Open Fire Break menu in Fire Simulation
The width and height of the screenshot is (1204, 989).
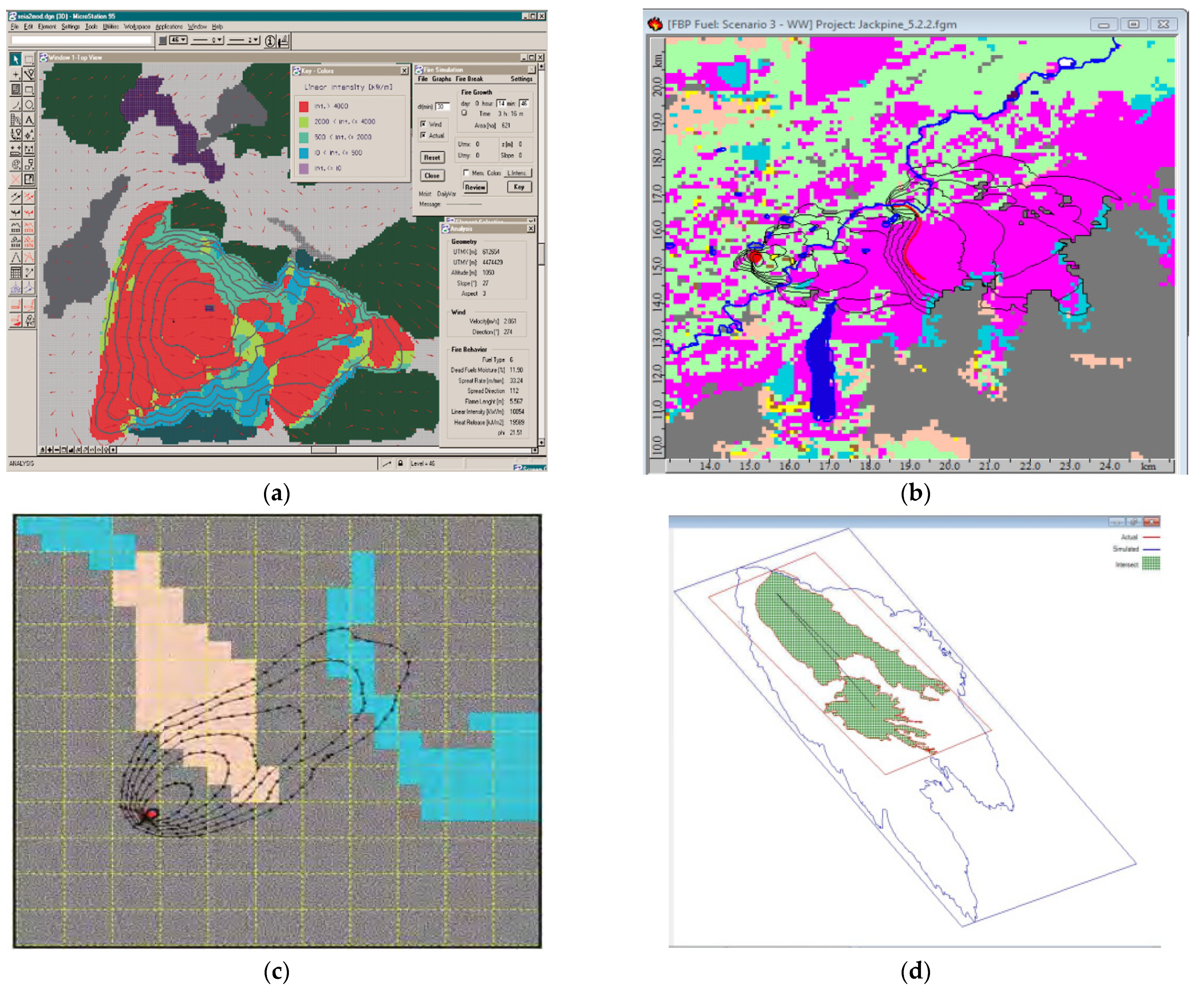pyautogui.click(x=469, y=79)
